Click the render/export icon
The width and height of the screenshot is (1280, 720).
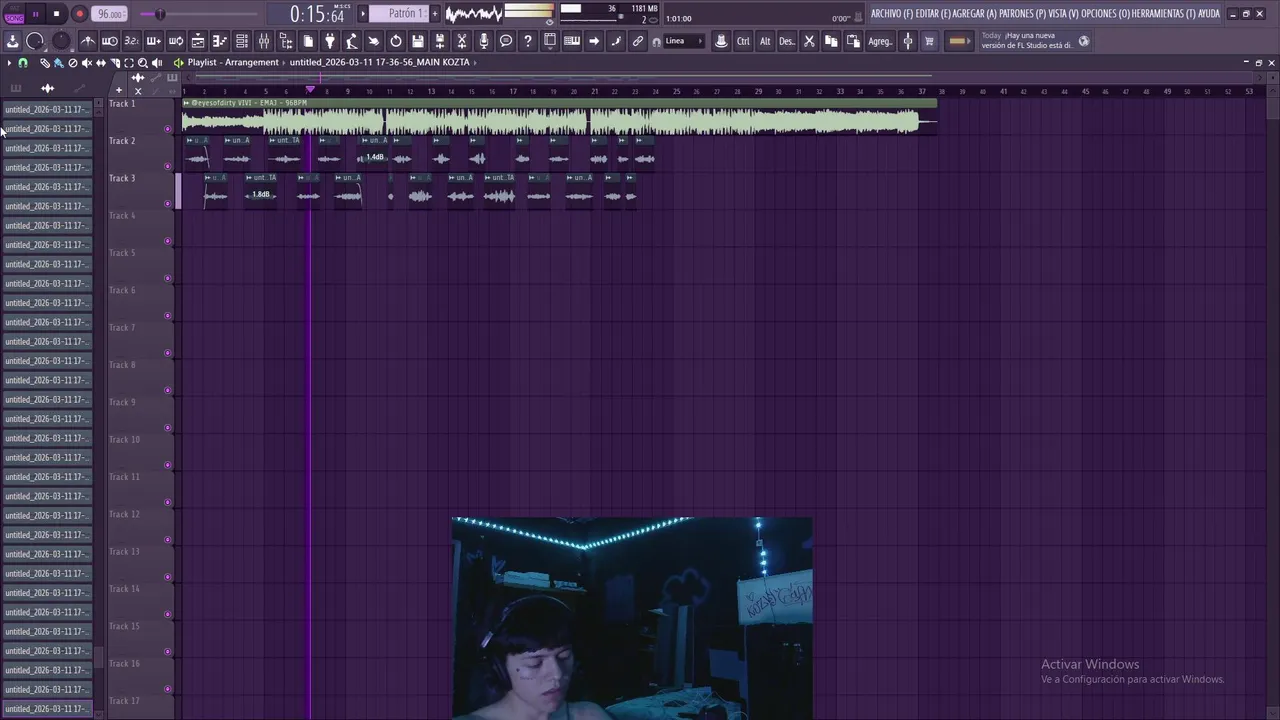440,41
